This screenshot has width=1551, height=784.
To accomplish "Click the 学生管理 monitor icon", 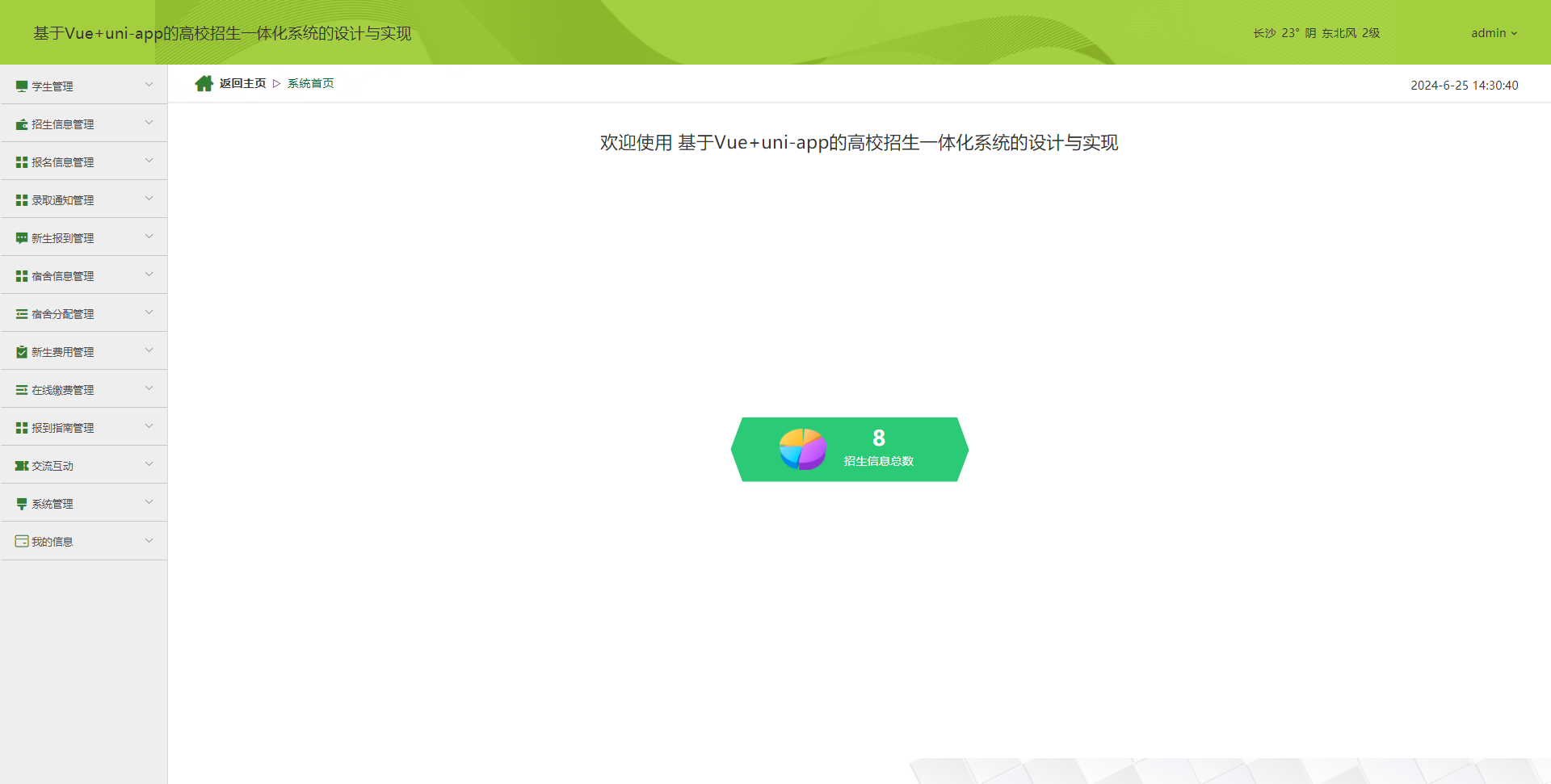I will point(22,86).
